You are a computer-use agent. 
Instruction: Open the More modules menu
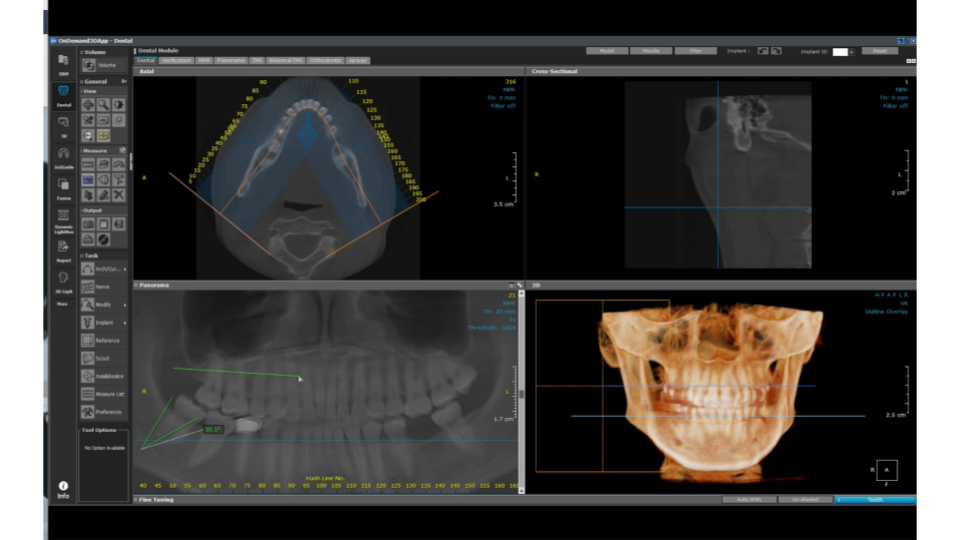click(x=62, y=304)
